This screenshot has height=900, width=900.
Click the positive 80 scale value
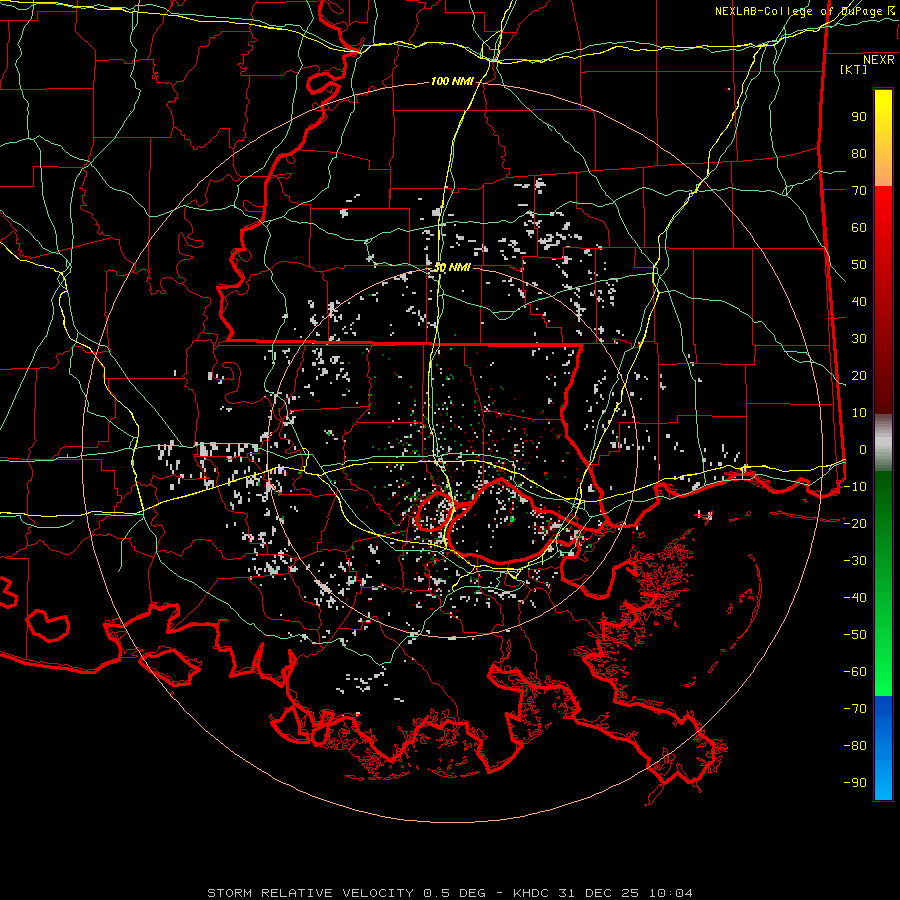tap(859, 153)
